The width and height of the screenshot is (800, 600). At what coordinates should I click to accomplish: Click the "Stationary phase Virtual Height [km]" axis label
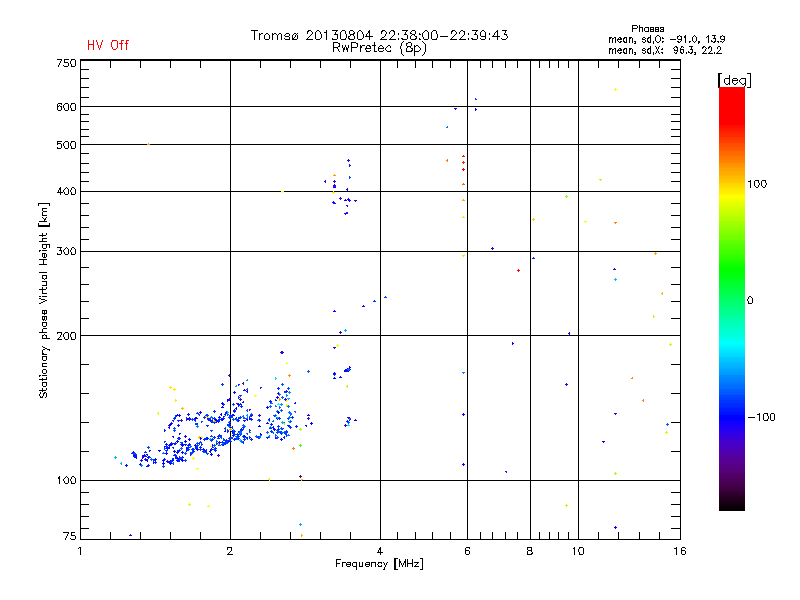tap(43, 300)
